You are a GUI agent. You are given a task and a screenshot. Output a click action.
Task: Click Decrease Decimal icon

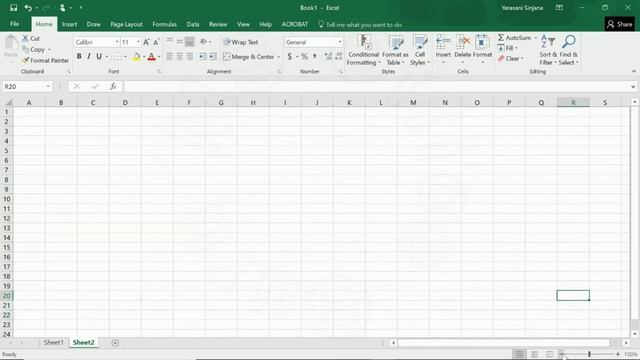pyautogui.click(x=338, y=57)
